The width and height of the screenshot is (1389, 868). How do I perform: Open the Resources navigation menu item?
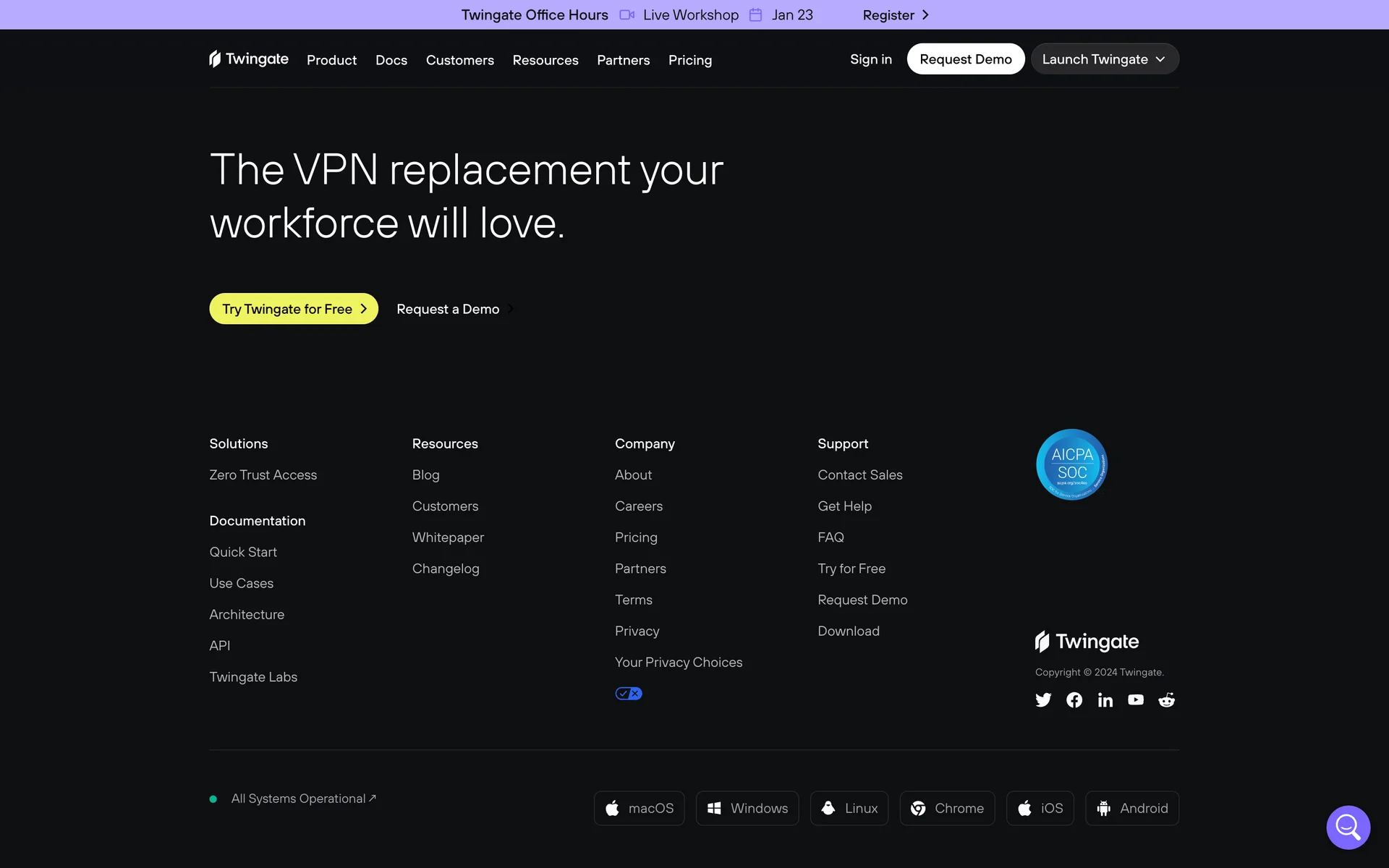point(545,60)
